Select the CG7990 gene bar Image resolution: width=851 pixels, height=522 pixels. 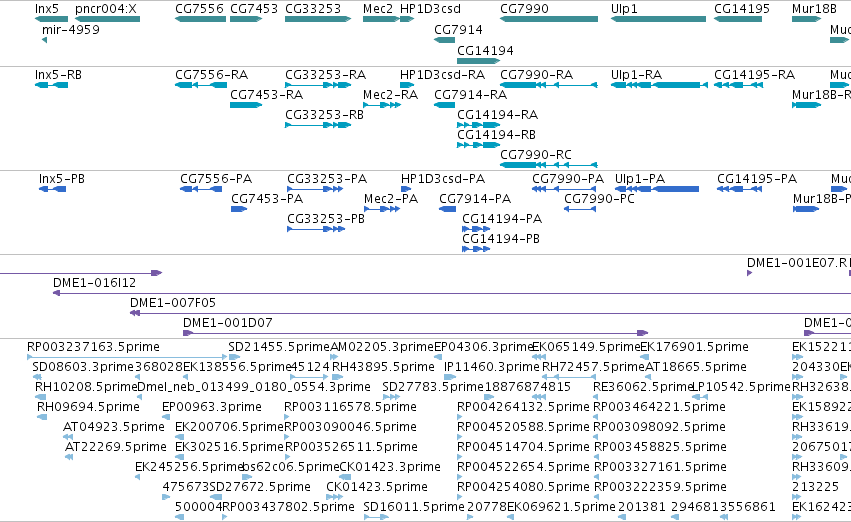(x=549, y=19)
